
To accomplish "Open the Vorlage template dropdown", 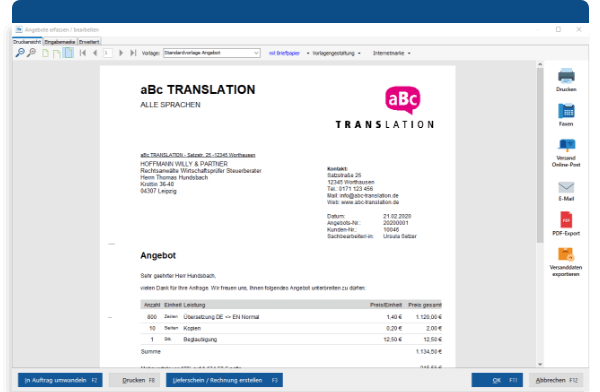I will pyautogui.click(x=212, y=53).
